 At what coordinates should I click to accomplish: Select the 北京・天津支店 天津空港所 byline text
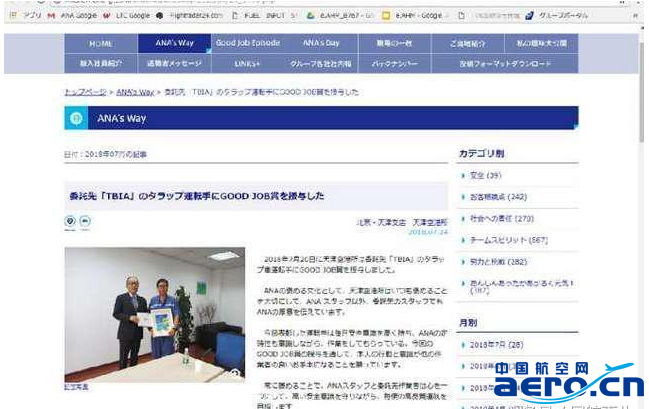[402, 222]
